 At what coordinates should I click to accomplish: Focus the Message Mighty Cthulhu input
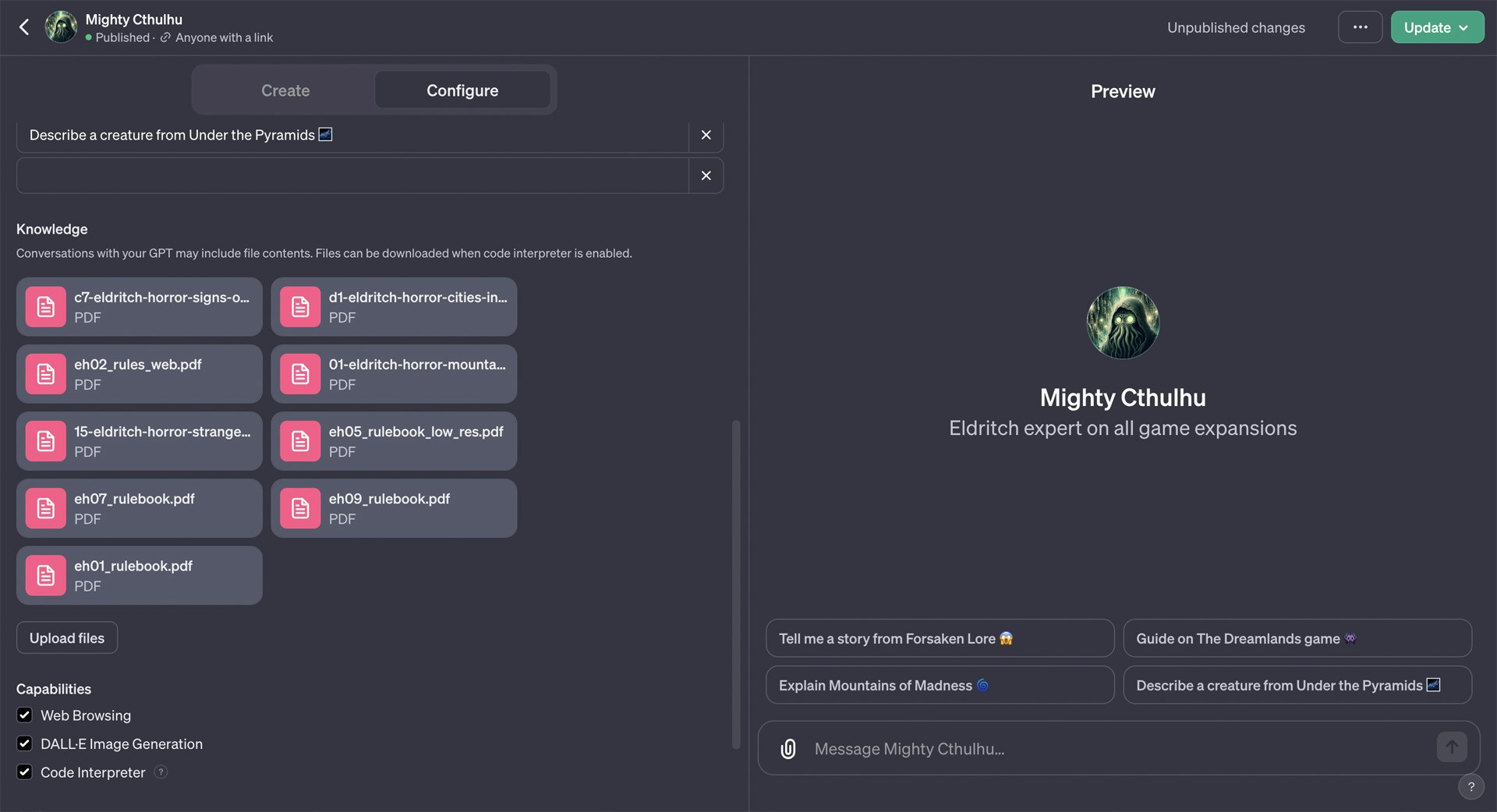(1119, 749)
